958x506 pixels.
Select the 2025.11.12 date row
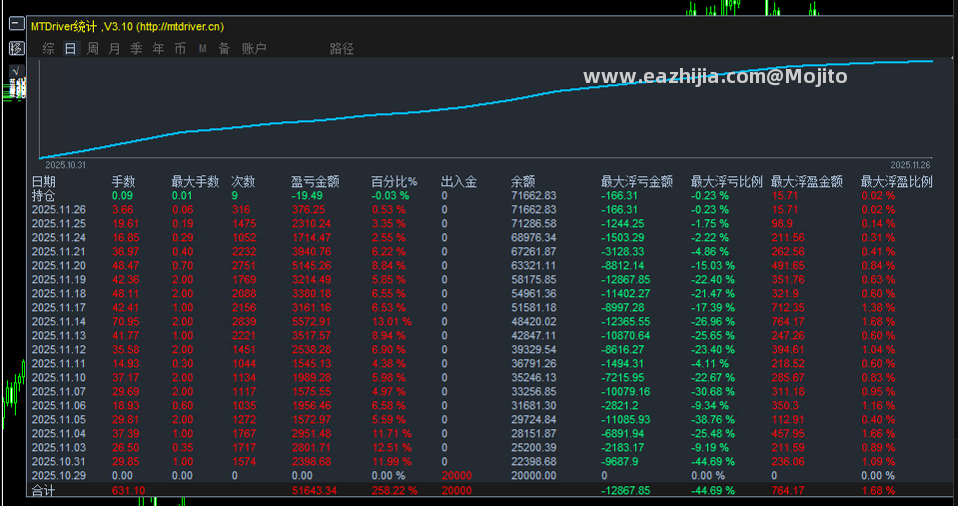coord(59,350)
